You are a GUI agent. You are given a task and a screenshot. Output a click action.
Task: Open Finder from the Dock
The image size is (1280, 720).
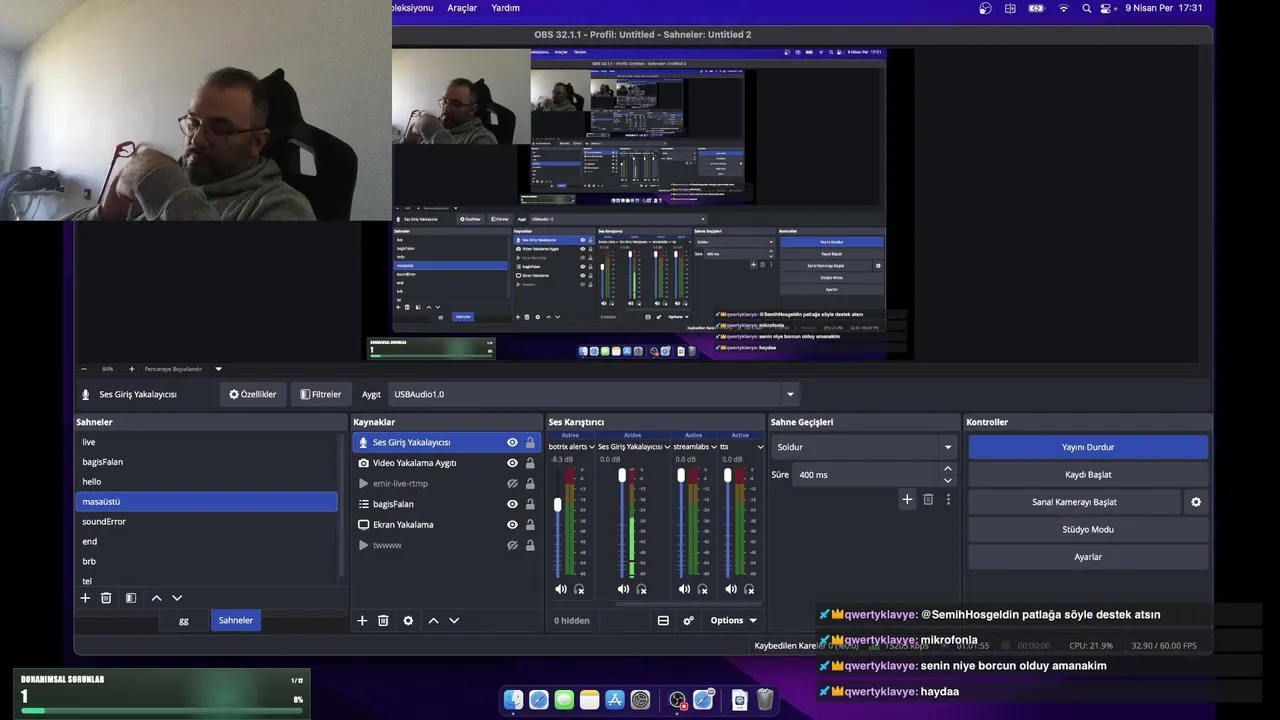[513, 700]
